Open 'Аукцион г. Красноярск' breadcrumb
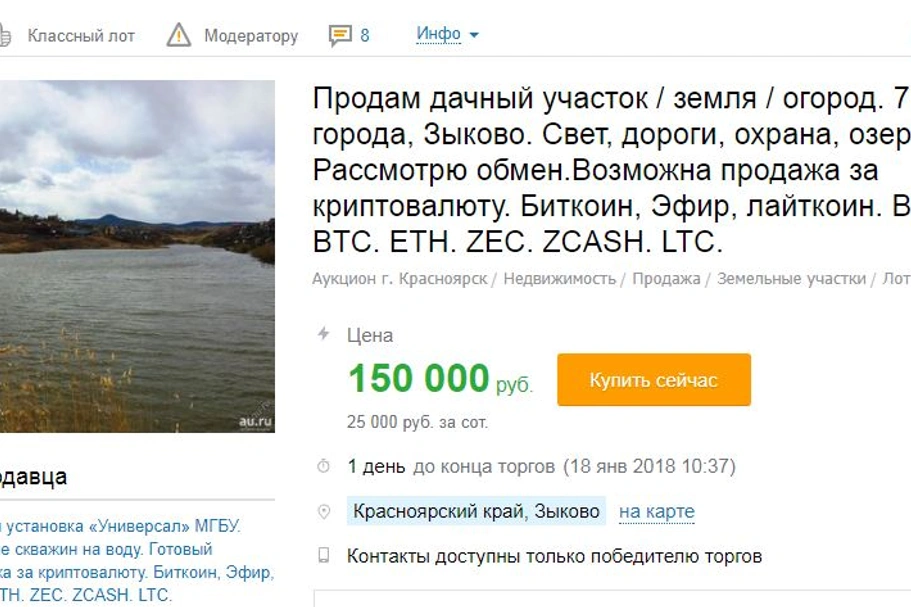This screenshot has width=911, height=607. (x=400, y=279)
